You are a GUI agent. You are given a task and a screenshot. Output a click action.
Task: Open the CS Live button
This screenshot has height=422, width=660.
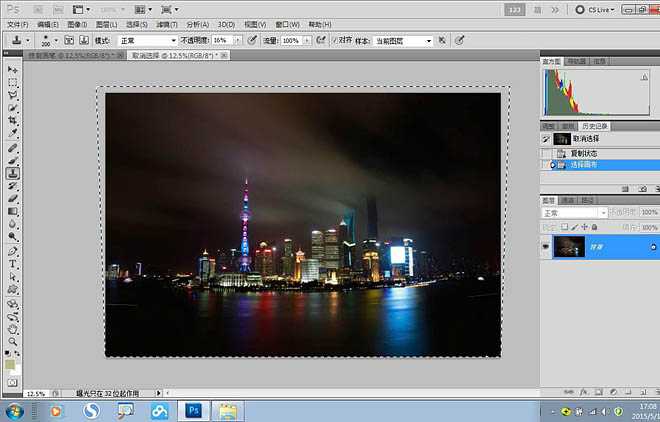click(595, 10)
